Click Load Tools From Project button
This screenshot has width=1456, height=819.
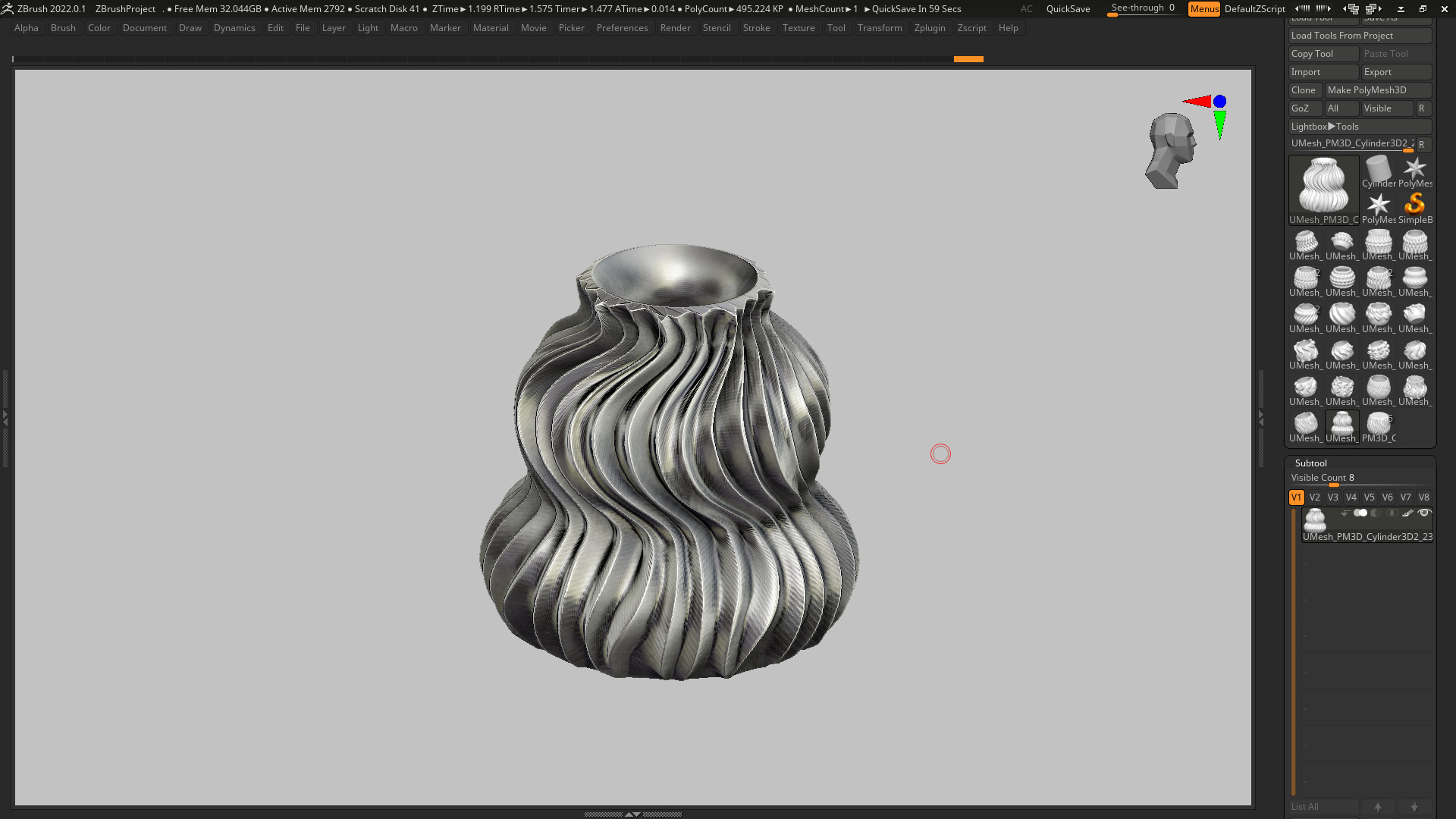(x=1360, y=36)
